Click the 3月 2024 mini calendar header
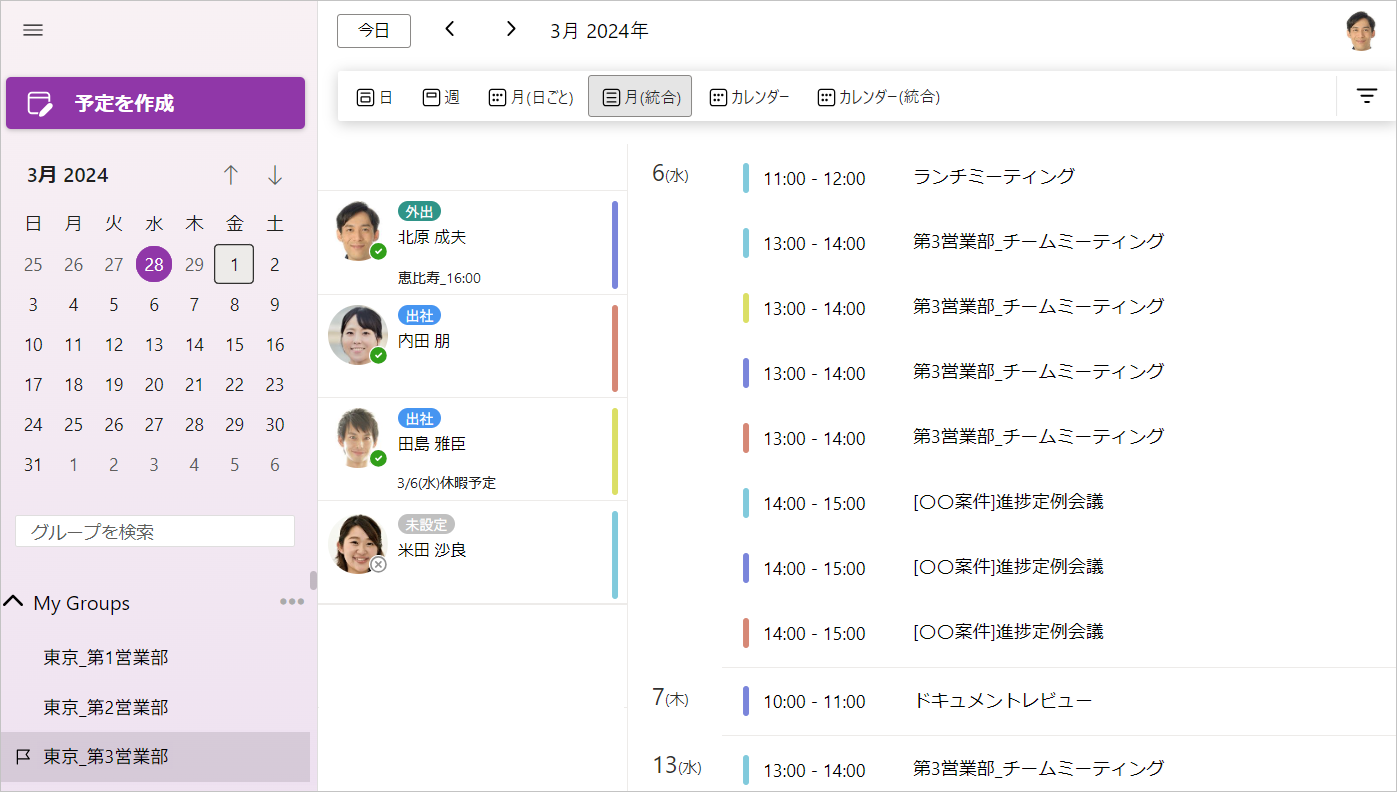1397x792 pixels. [x=68, y=175]
